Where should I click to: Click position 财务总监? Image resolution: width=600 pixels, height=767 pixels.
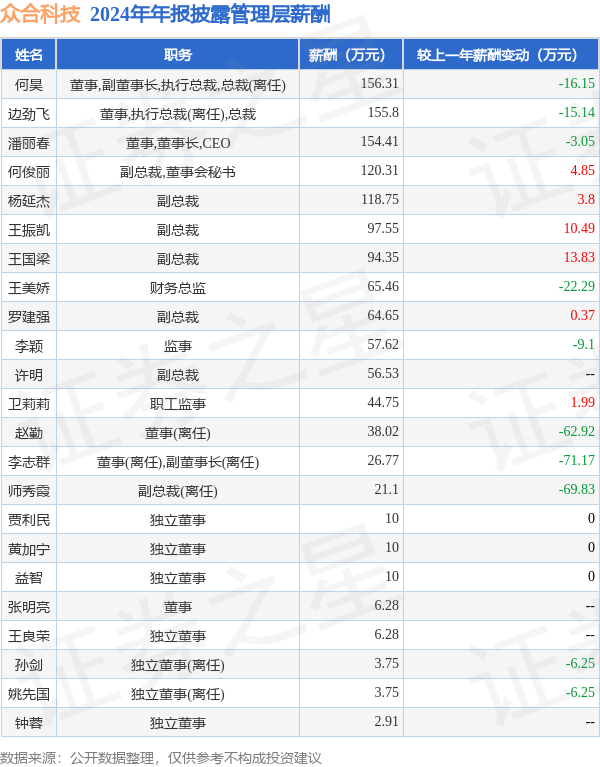point(178,288)
